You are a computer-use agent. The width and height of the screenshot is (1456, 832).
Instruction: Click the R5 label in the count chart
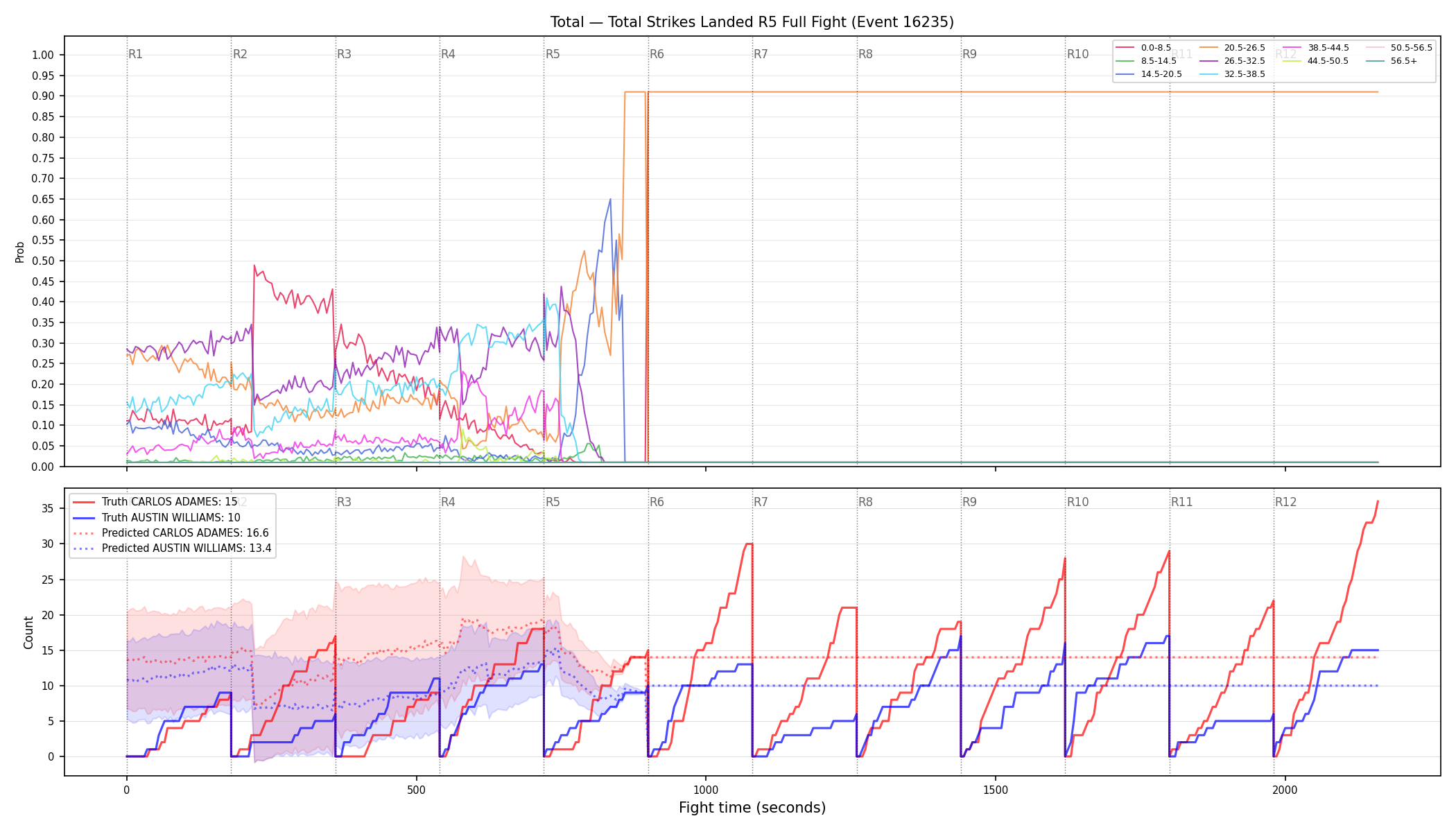(x=553, y=502)
